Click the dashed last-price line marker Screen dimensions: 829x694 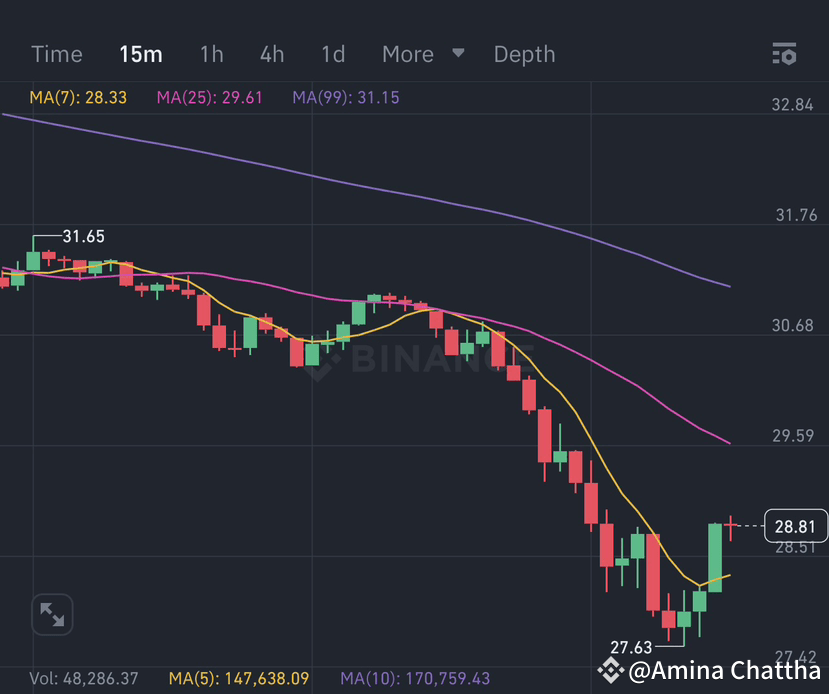pos(750,524)
